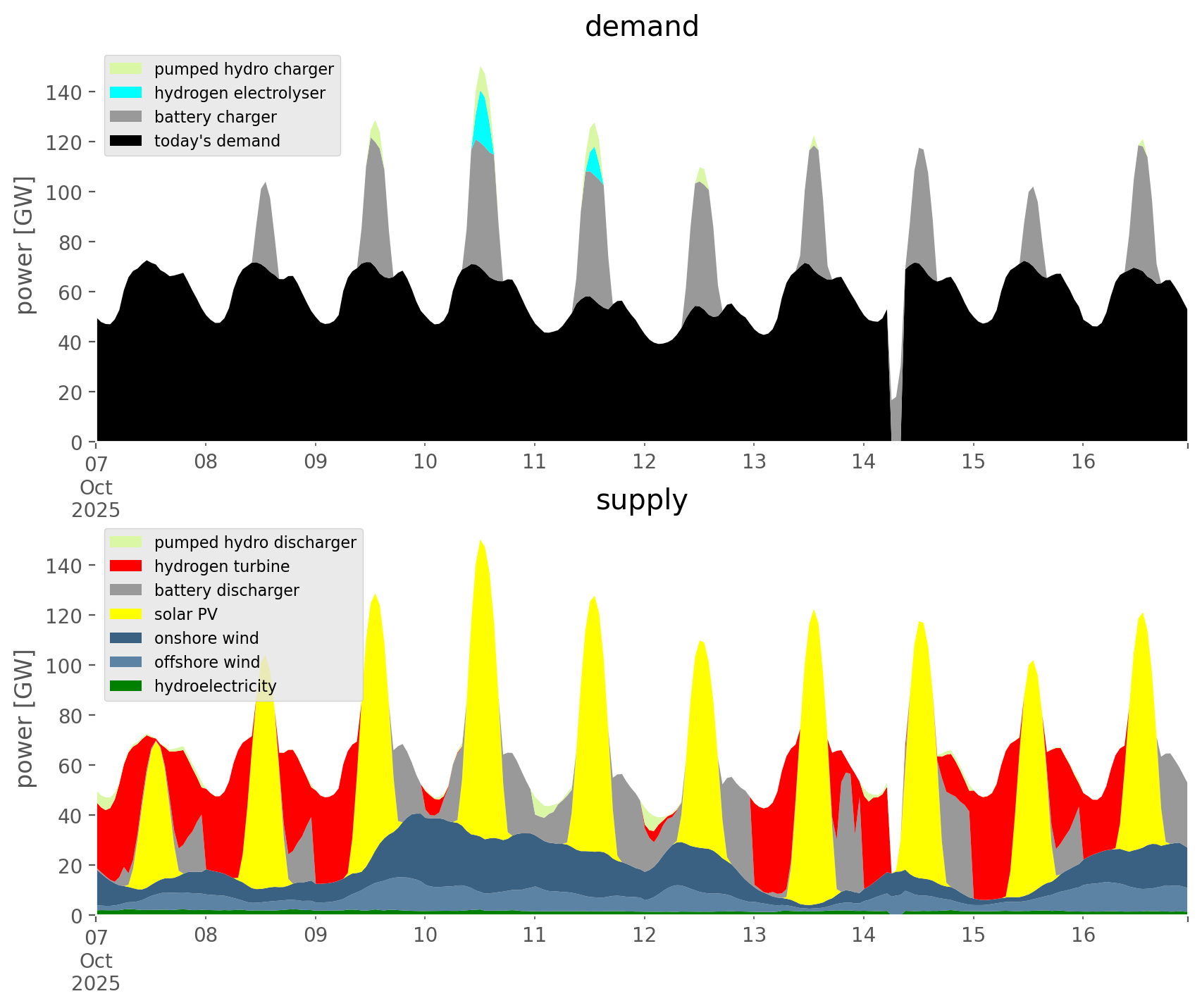1202x1008 pixels.
Task: Select the 80 tick label on the supply y-axis
Action: [69, 716]
